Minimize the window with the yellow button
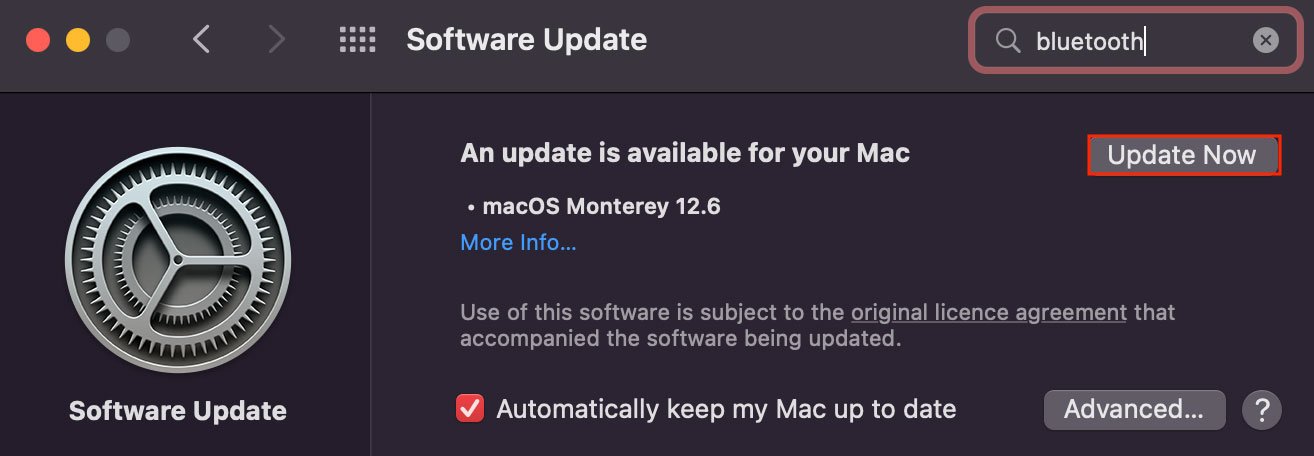 tap(78, 41)
